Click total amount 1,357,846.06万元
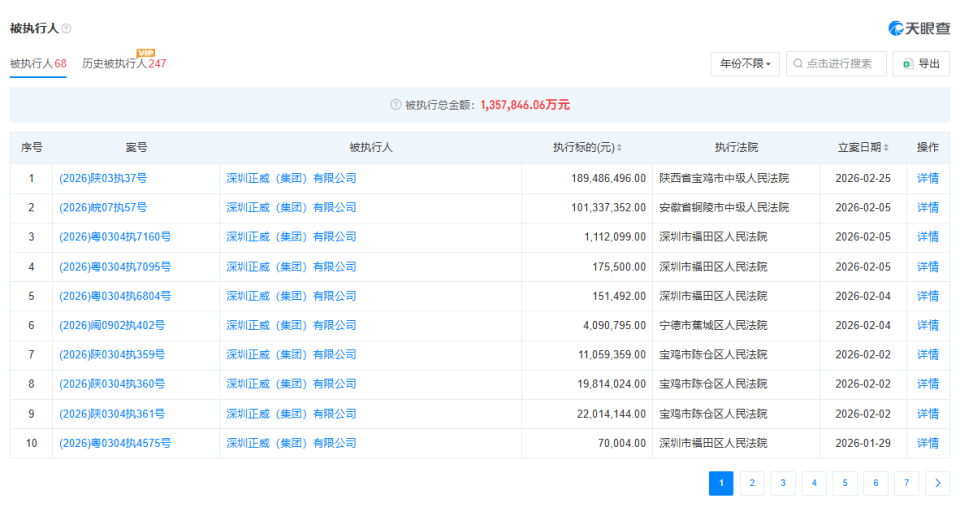The height and width of the screenshot is (516, 960). (x=525, y=105)
